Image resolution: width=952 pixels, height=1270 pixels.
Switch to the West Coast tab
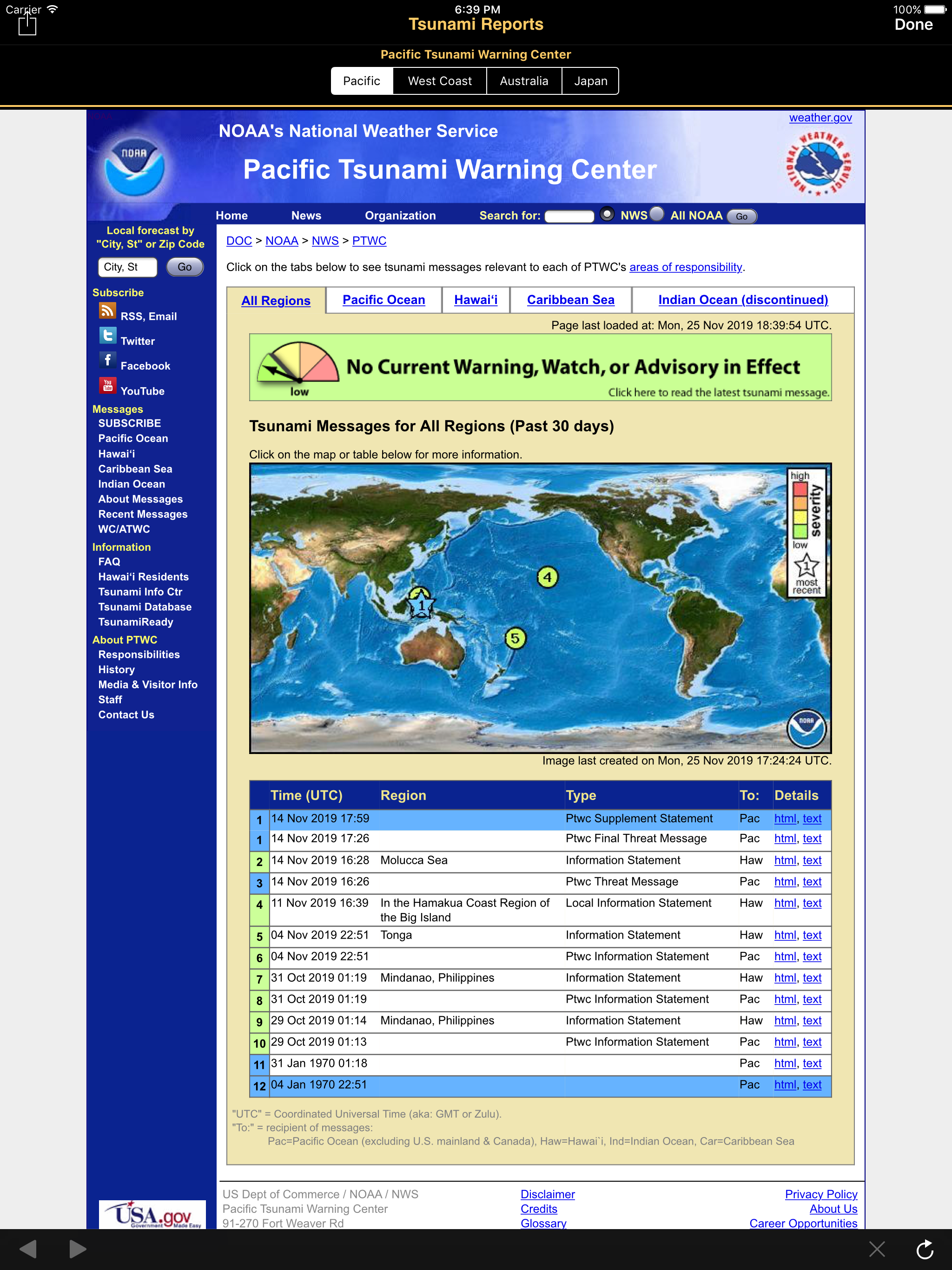click(439, 80)
